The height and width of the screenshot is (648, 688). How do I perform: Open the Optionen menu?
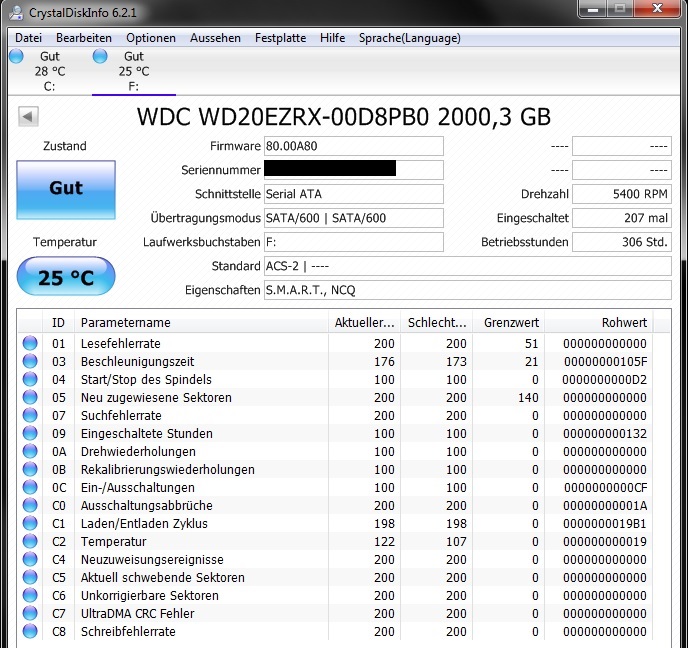tap(151, 38)
